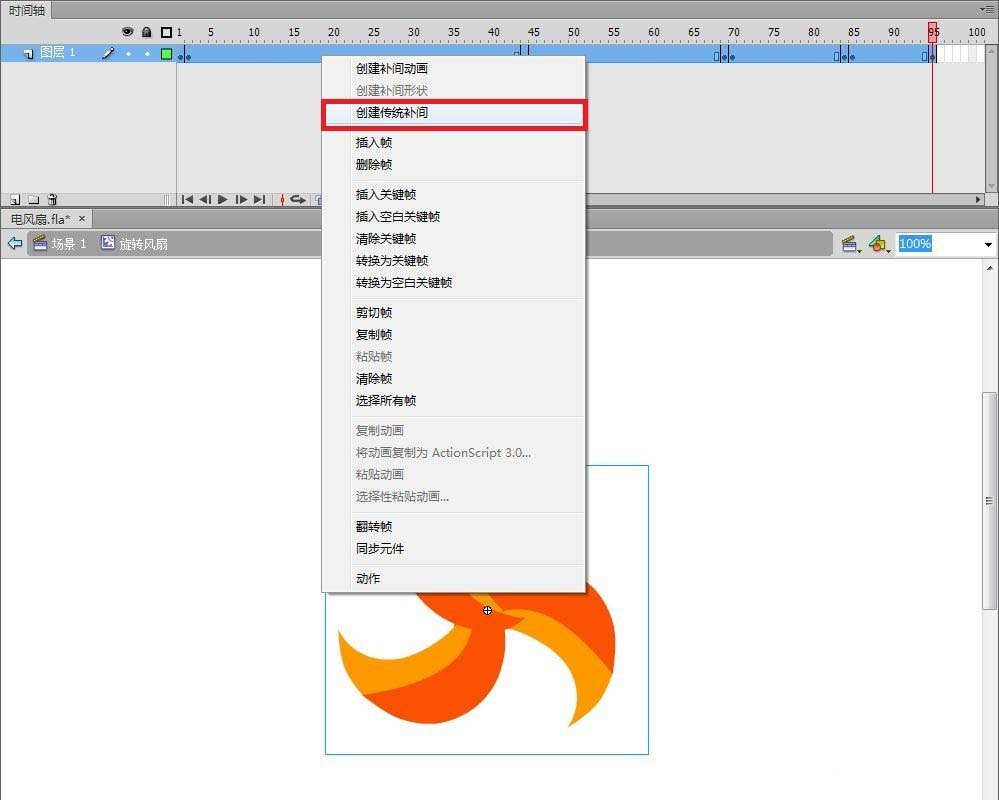This screenshot has width=999, height=800.
Task: Click the back arrow in edit bar
Action: pos(15,243)
